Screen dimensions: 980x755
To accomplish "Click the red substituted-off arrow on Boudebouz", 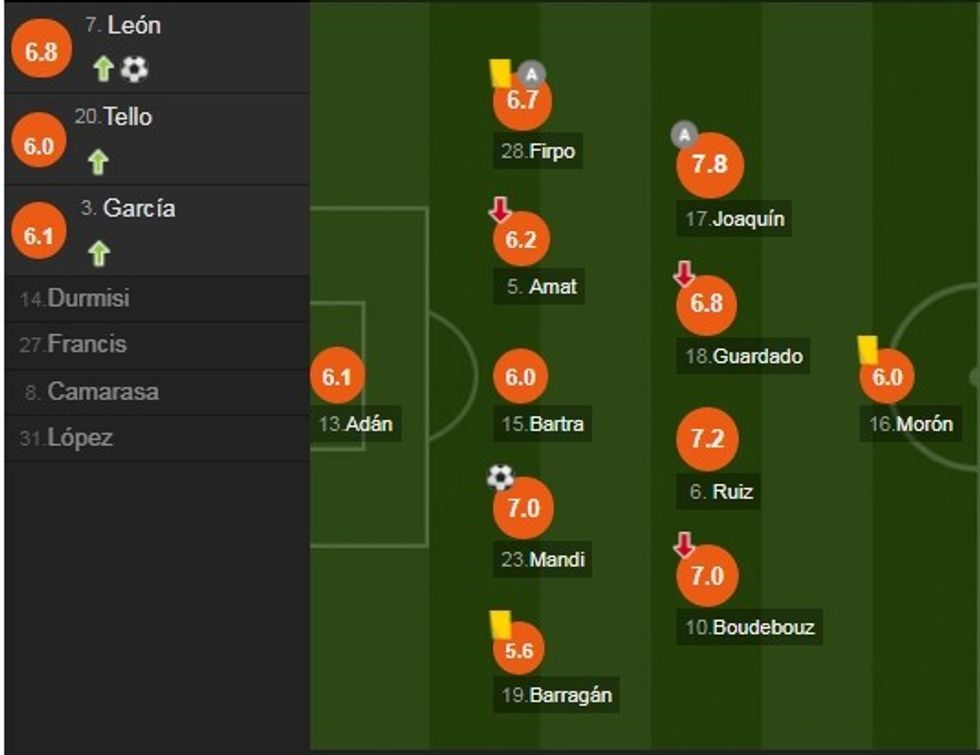I will point(684,545).
